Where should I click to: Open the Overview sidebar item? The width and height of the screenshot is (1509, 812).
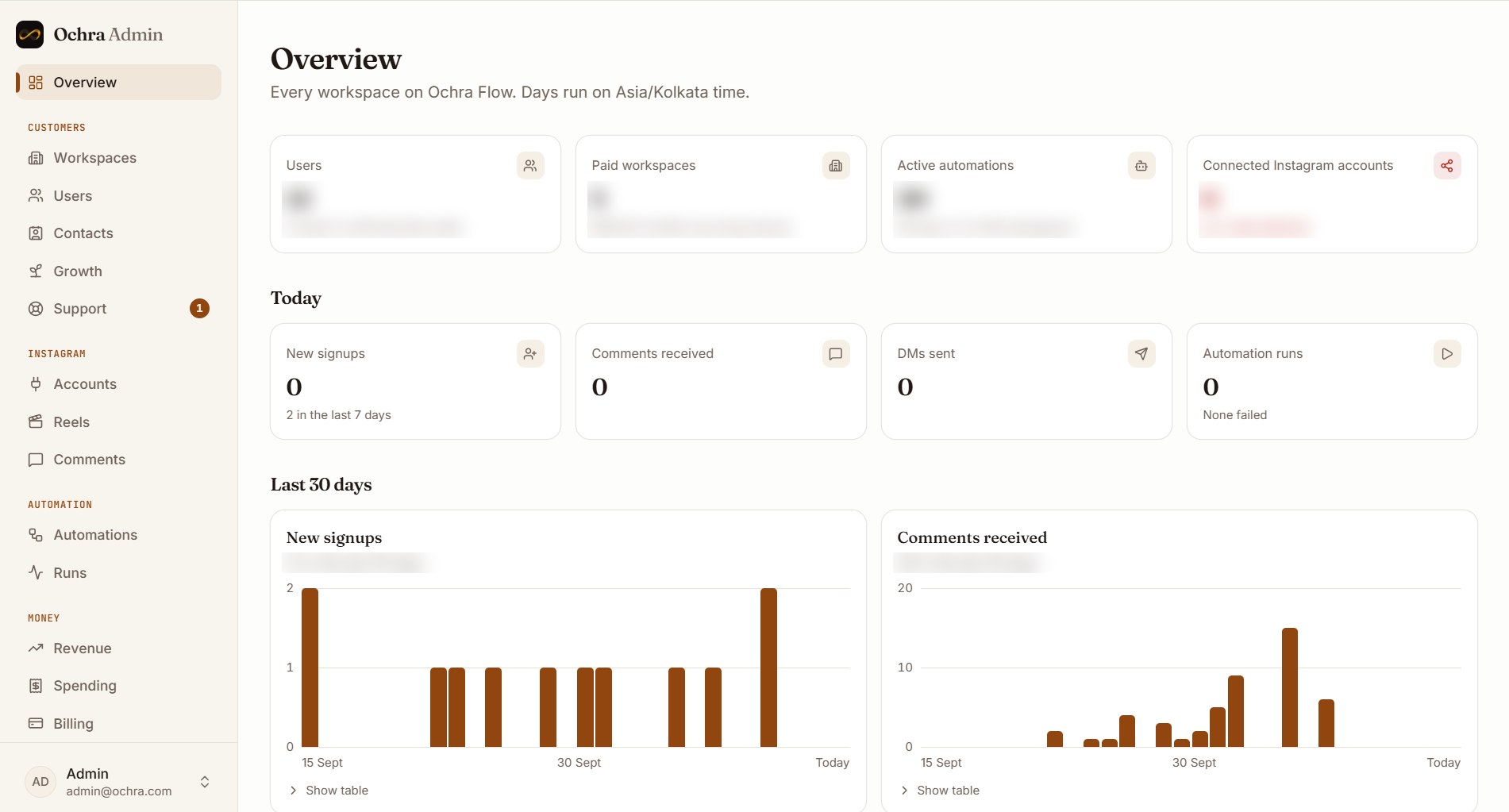click(118, 83)
